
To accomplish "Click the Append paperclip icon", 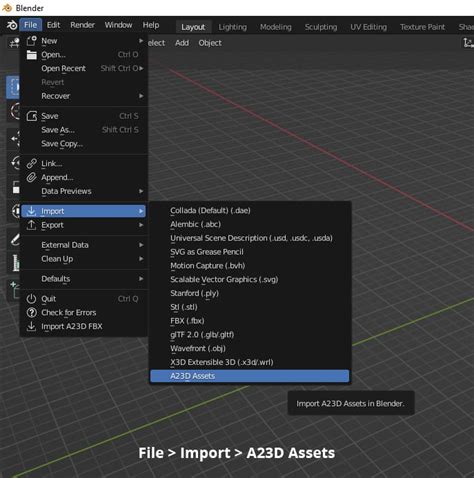I will pos(31,177).
